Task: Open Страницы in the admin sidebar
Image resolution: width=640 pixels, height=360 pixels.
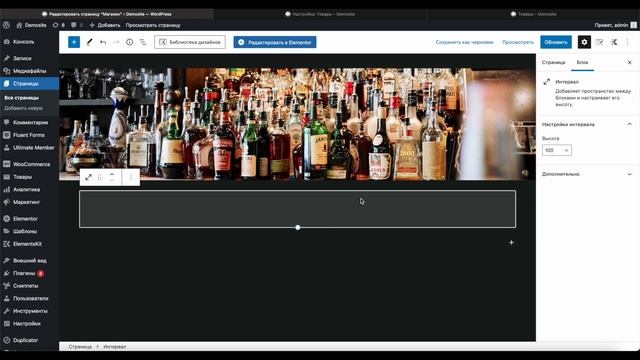Action: [29, 84]
